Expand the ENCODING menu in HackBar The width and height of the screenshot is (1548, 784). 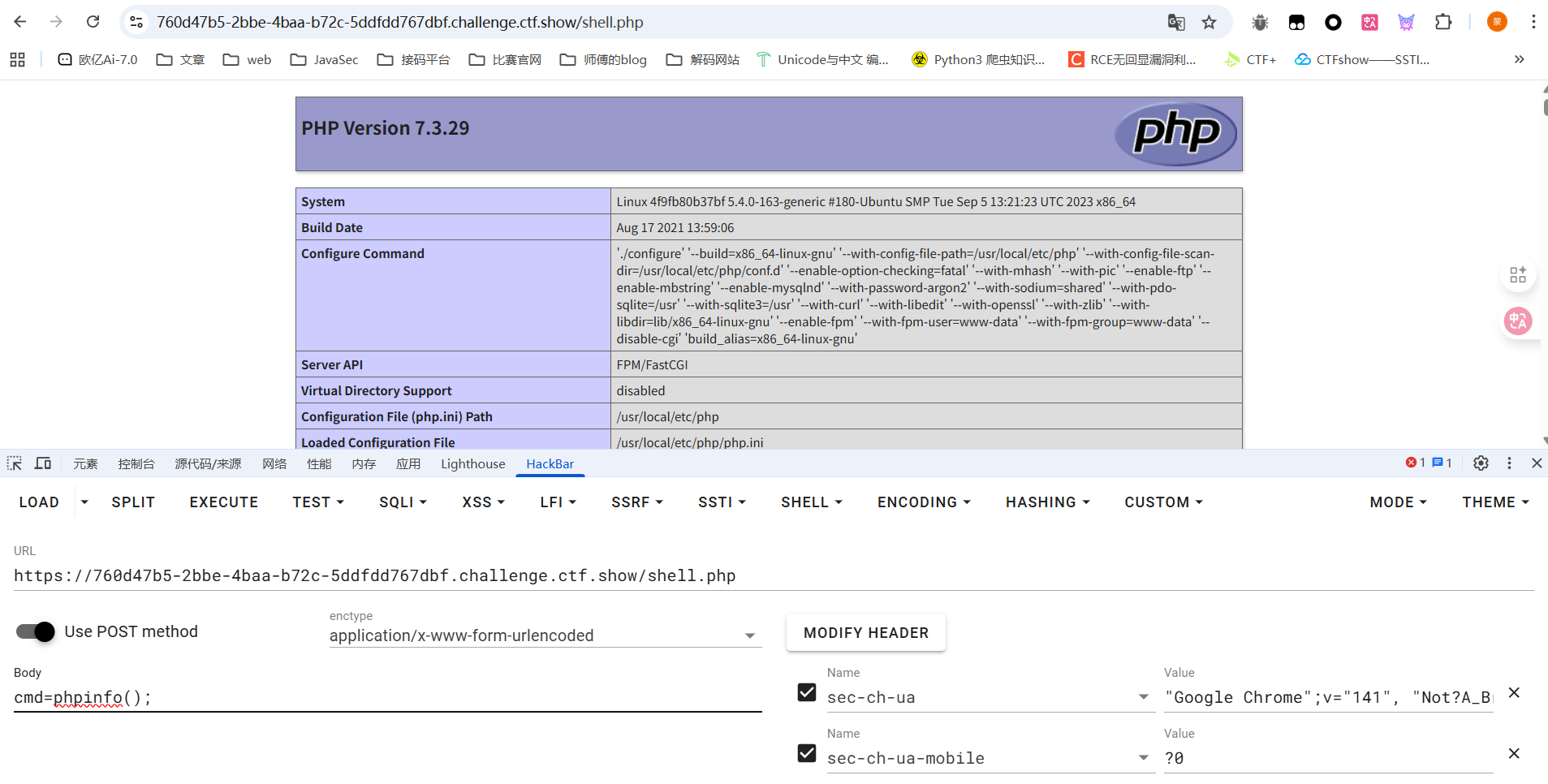coord(924,502)
